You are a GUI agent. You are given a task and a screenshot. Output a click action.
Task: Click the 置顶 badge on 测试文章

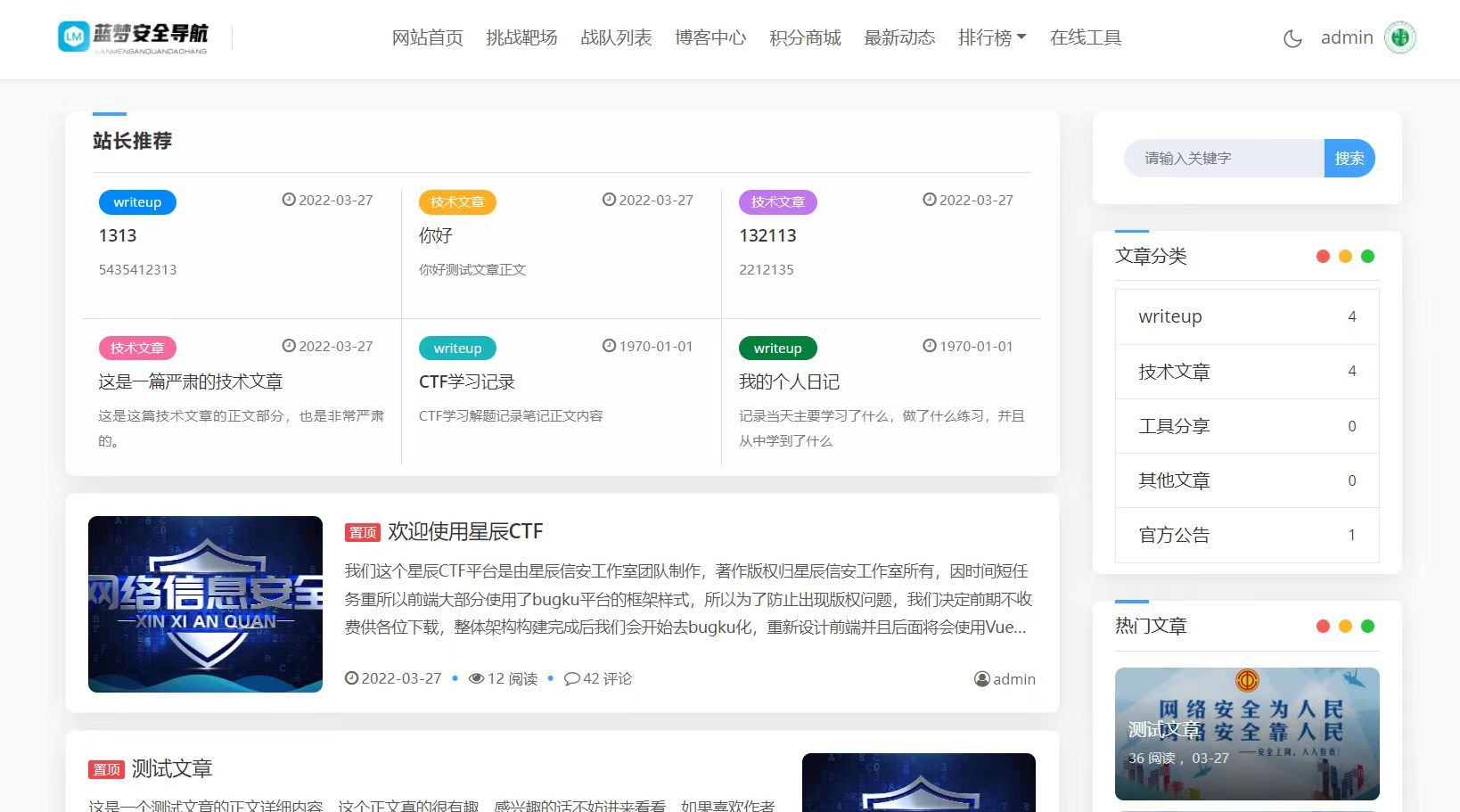tap(106, 769)
